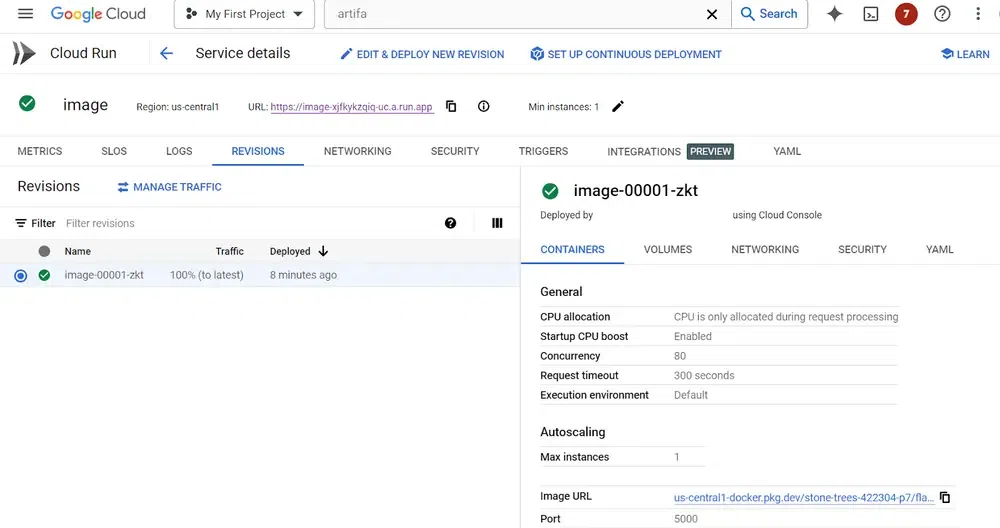Image resolution: width=1000 pixels, height=528 pixels.
Task: Toggle Deployed column sort arrow
Action: [323, 251]
